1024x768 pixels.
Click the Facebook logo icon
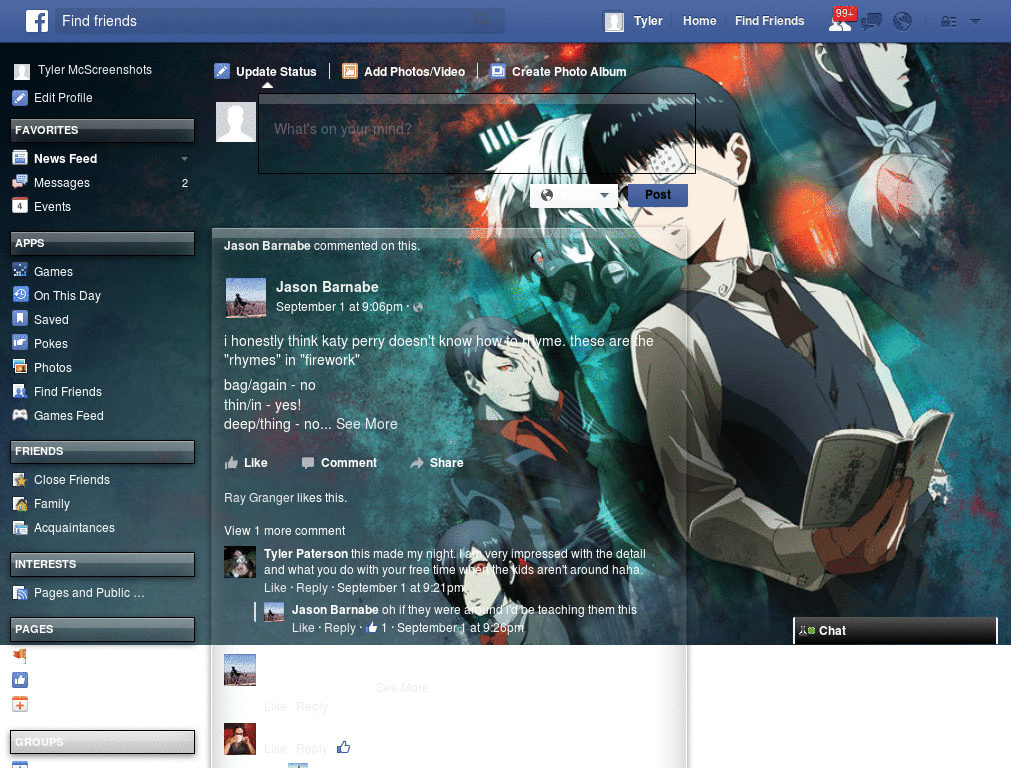pyautogui.click(x=37, y=21)
